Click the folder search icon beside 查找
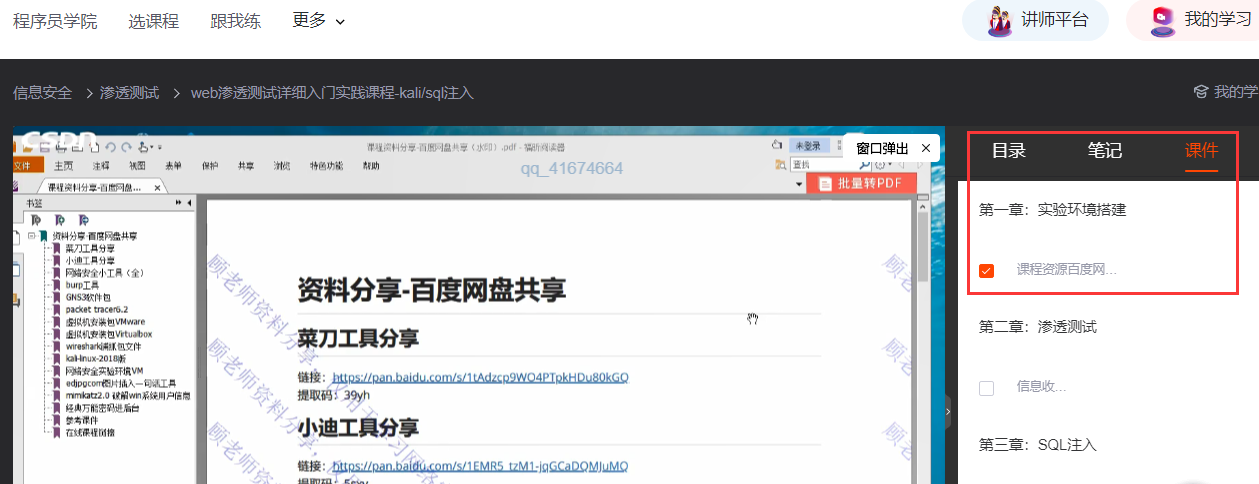The image size is (1259, 484). click(781, 165)
